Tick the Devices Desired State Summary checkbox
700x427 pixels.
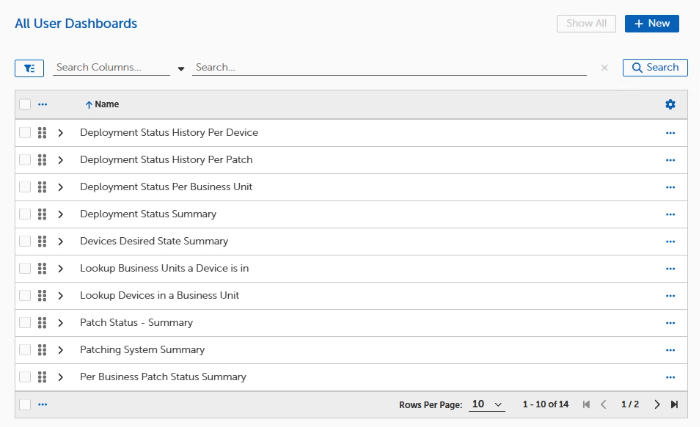(25, 241)
